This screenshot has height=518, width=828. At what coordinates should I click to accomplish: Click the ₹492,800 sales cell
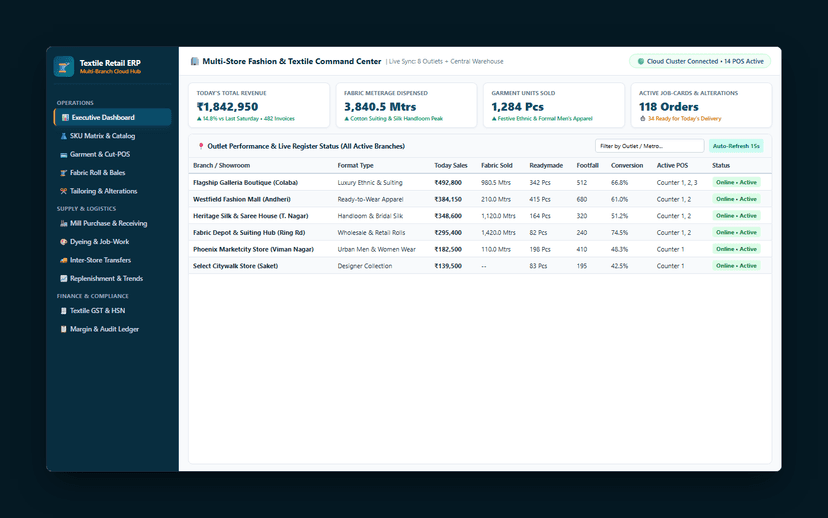point(448,183)
